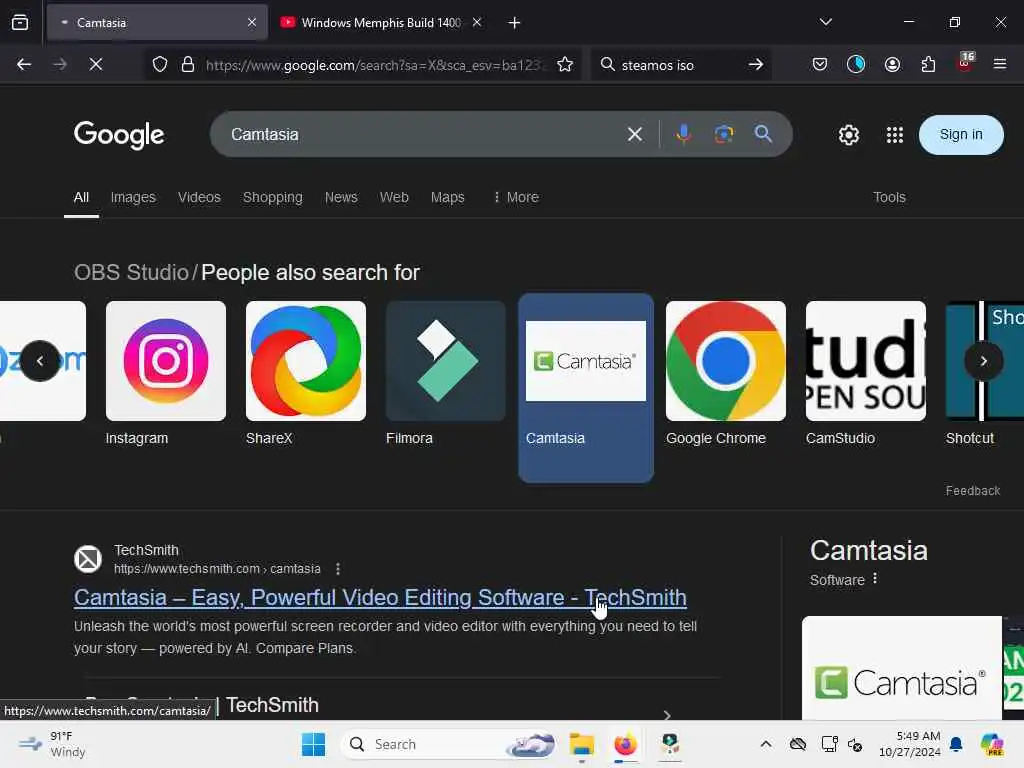Open the Filmora suggestion card
Image resolution: width=1024 pixels, height=768 pixels.
446,374
